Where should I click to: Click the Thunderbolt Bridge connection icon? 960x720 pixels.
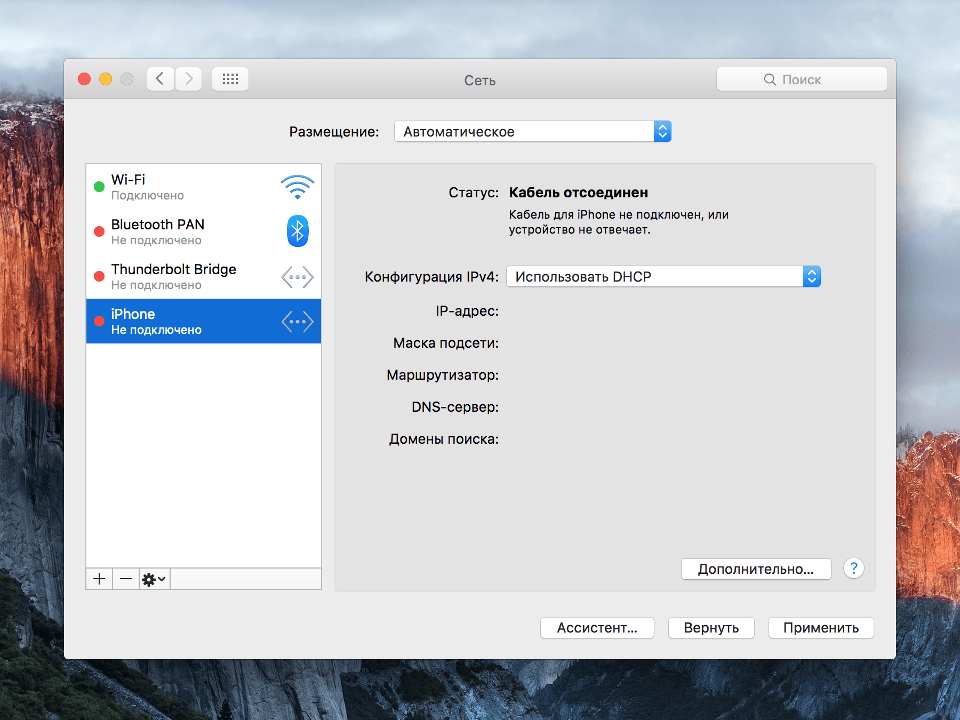[x=297, y=276]
